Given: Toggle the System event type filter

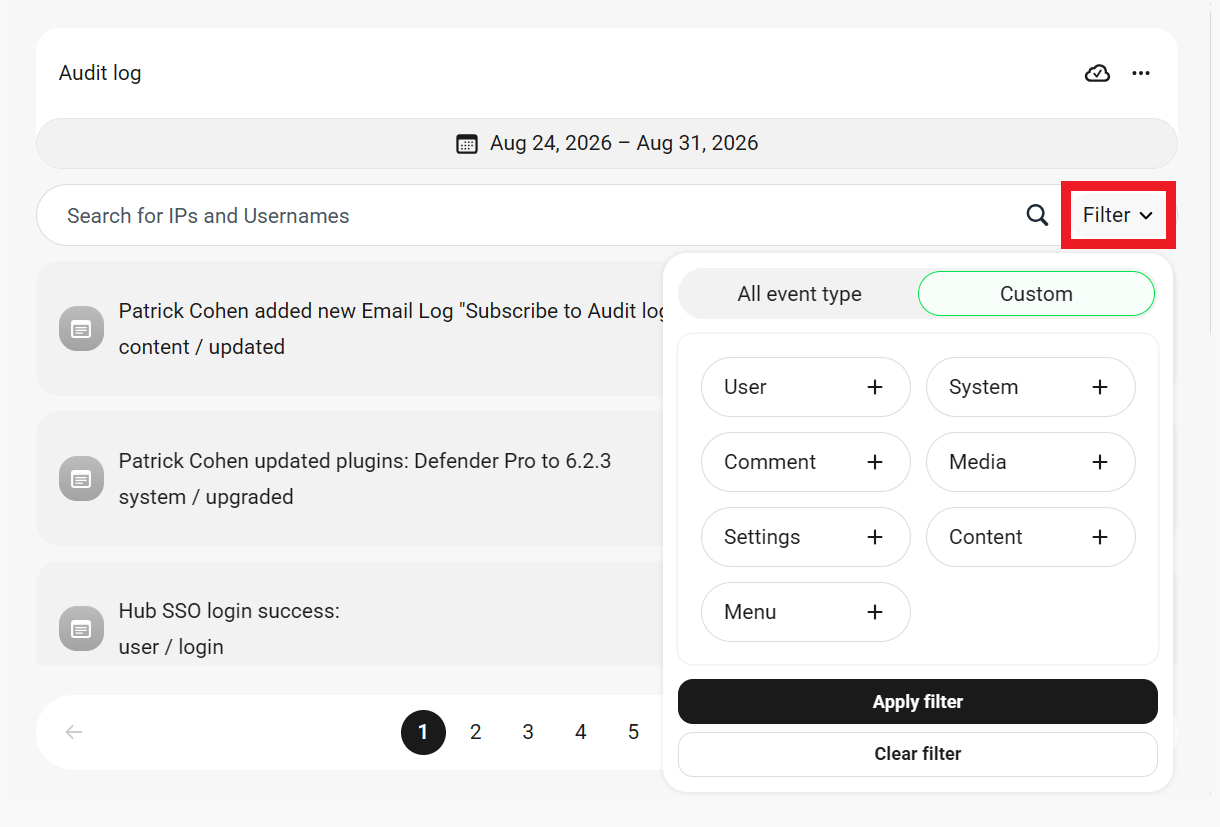Looking at the screenshot, I should tap(1031, 387).
